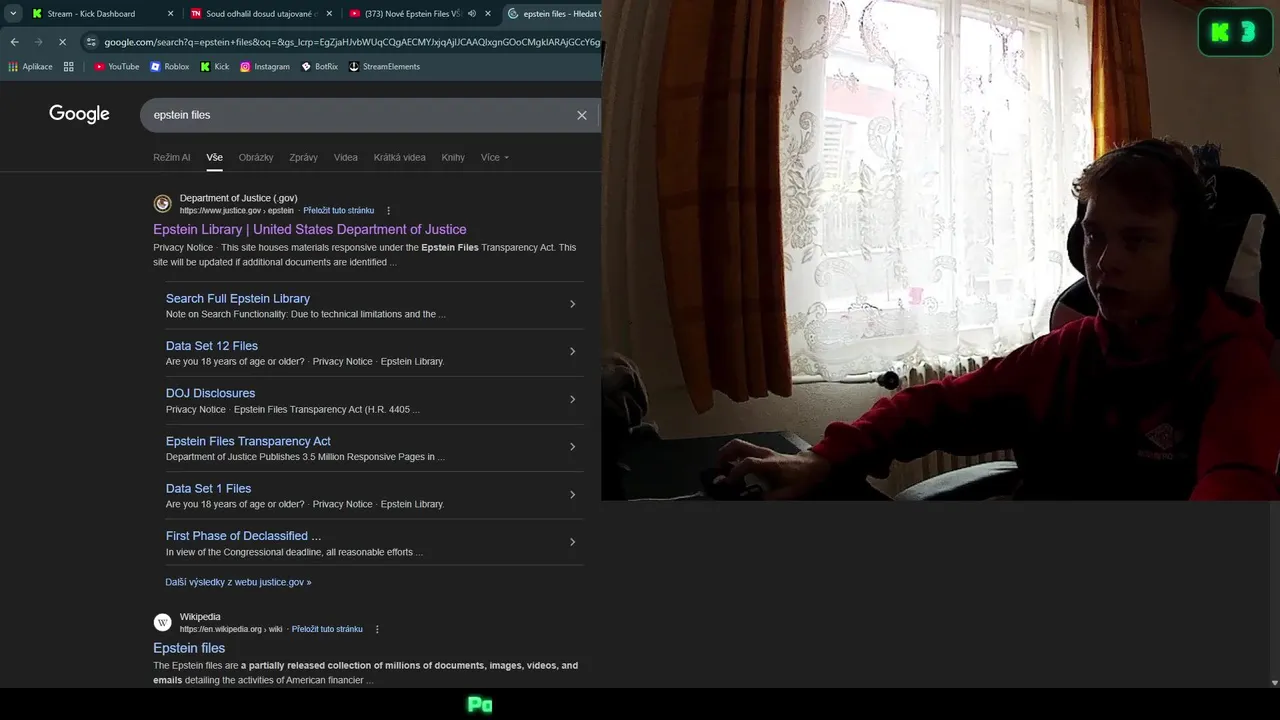This screenshot has width=1280, height=720.
Task: Expand chevron beside Data Set 1 Files
Action: pos(572,494)
